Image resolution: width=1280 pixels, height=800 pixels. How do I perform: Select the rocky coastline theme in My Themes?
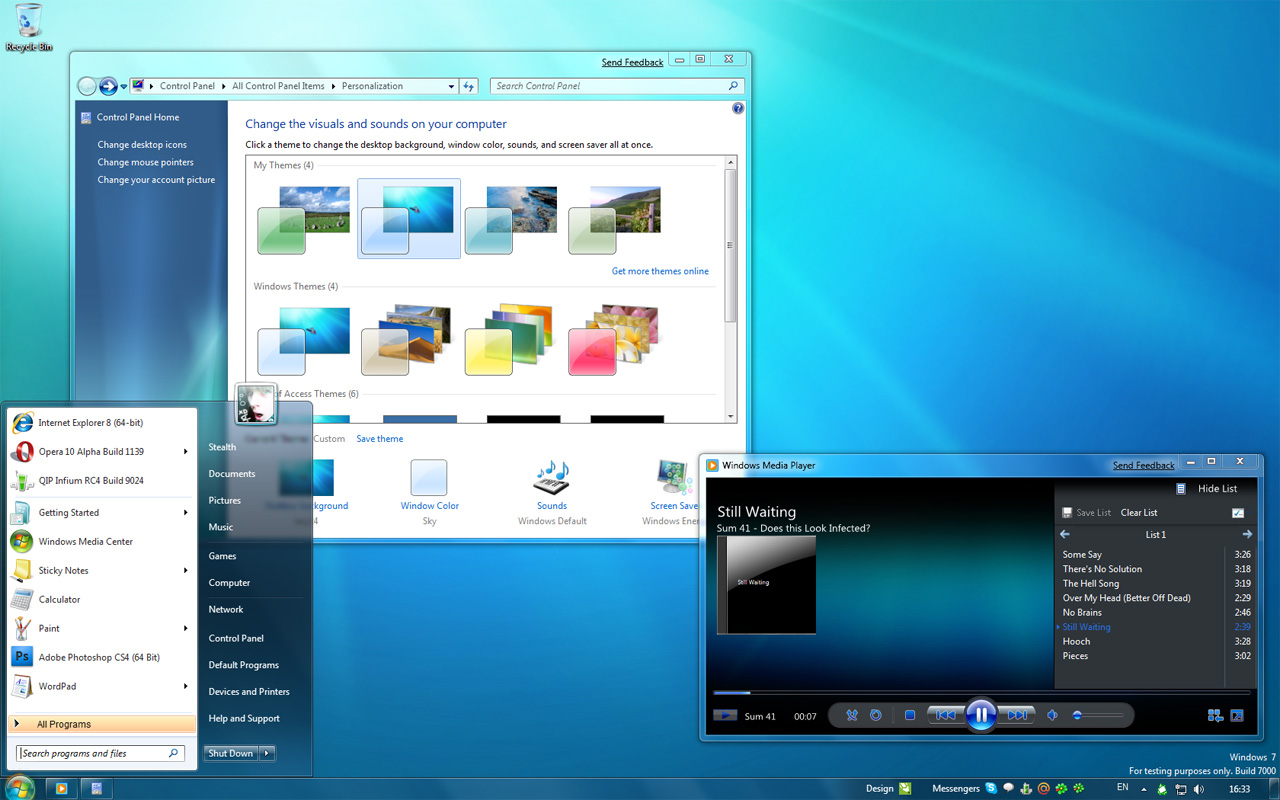[x=511, y=220]
